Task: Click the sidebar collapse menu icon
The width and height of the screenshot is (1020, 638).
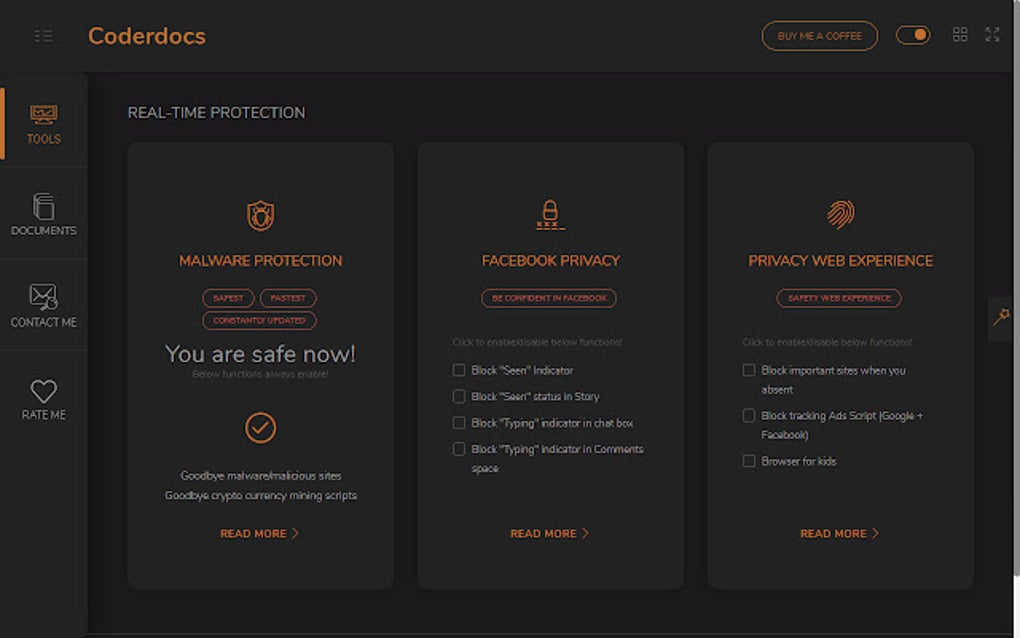Action: (x=43, y=36)
